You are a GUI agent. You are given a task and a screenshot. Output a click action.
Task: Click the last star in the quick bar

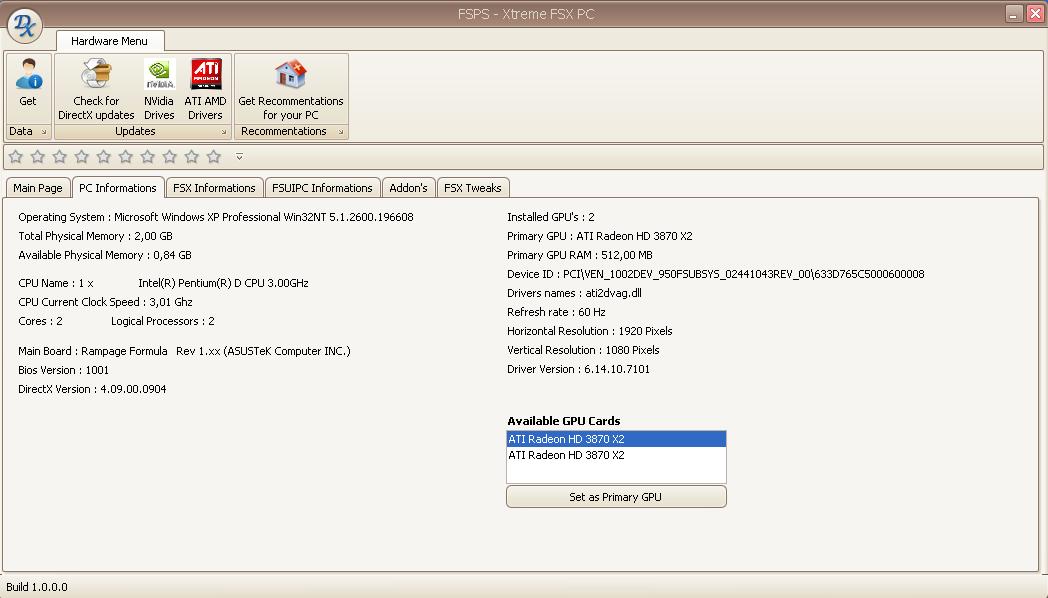tap(214, 156)
